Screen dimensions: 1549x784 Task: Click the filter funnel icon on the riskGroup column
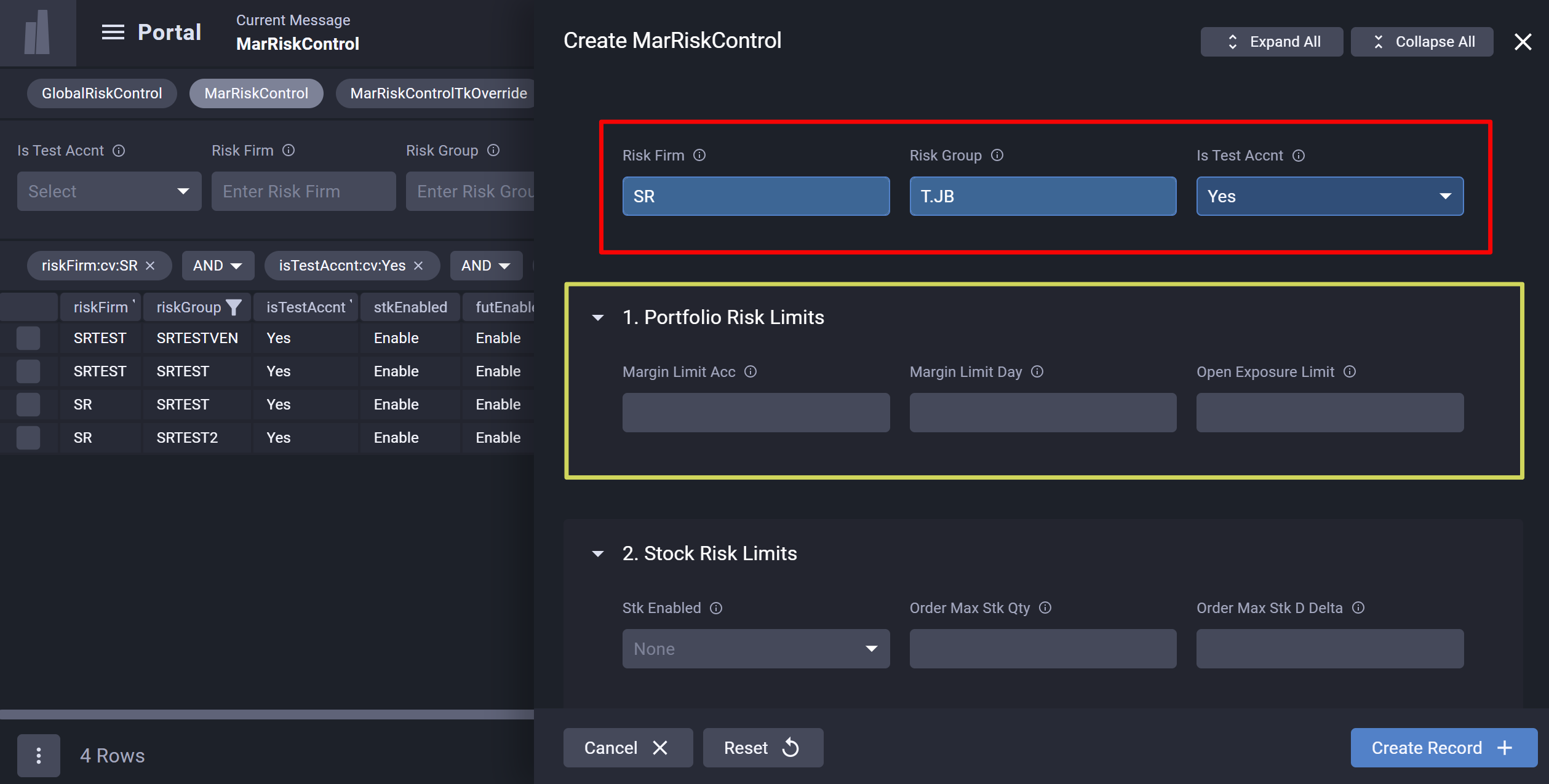[x=234, y=307]
